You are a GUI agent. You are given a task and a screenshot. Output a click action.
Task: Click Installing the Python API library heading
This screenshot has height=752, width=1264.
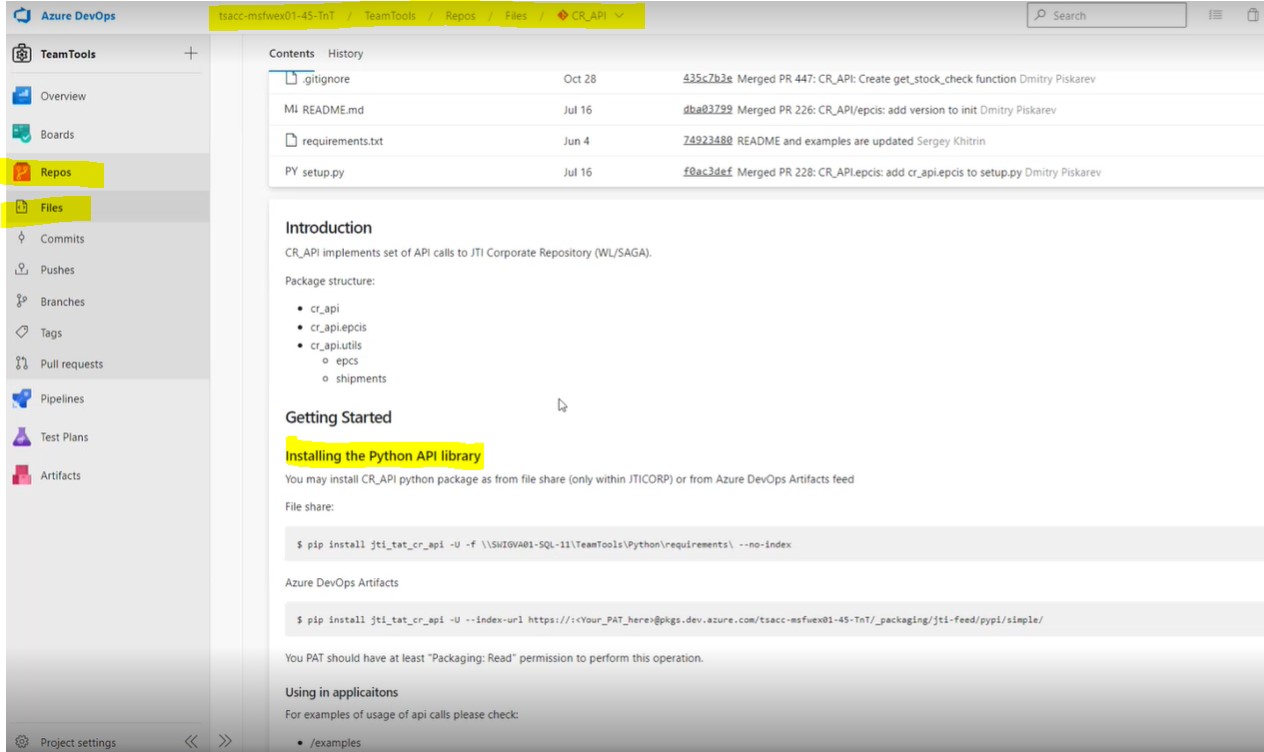(x=383, y=455)
